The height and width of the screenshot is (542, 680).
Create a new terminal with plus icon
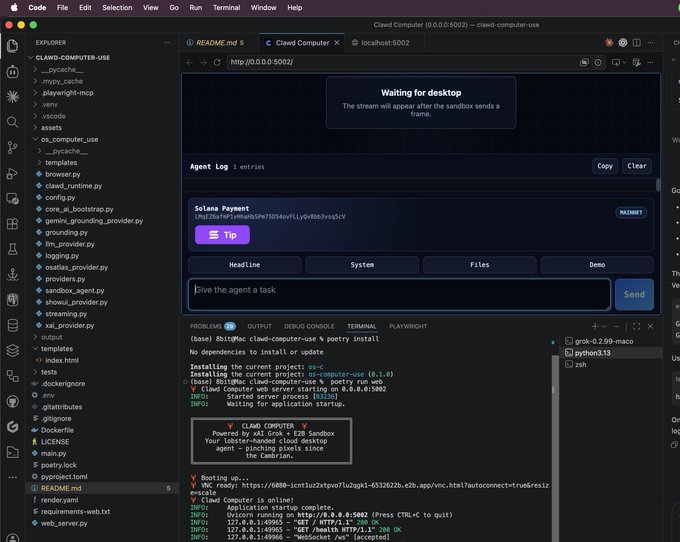point(595,326)
